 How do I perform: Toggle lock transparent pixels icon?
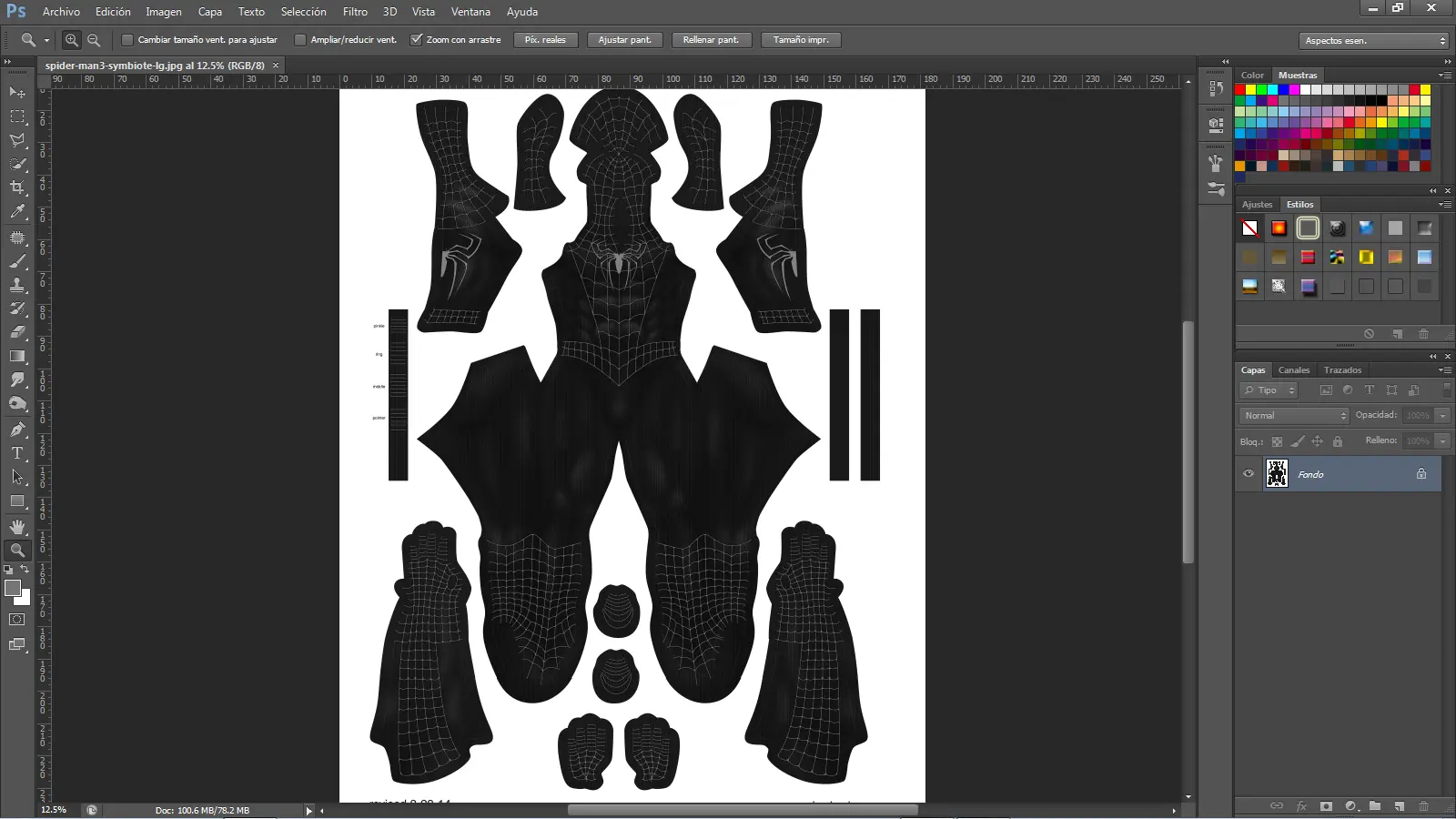pos(1277,441)
